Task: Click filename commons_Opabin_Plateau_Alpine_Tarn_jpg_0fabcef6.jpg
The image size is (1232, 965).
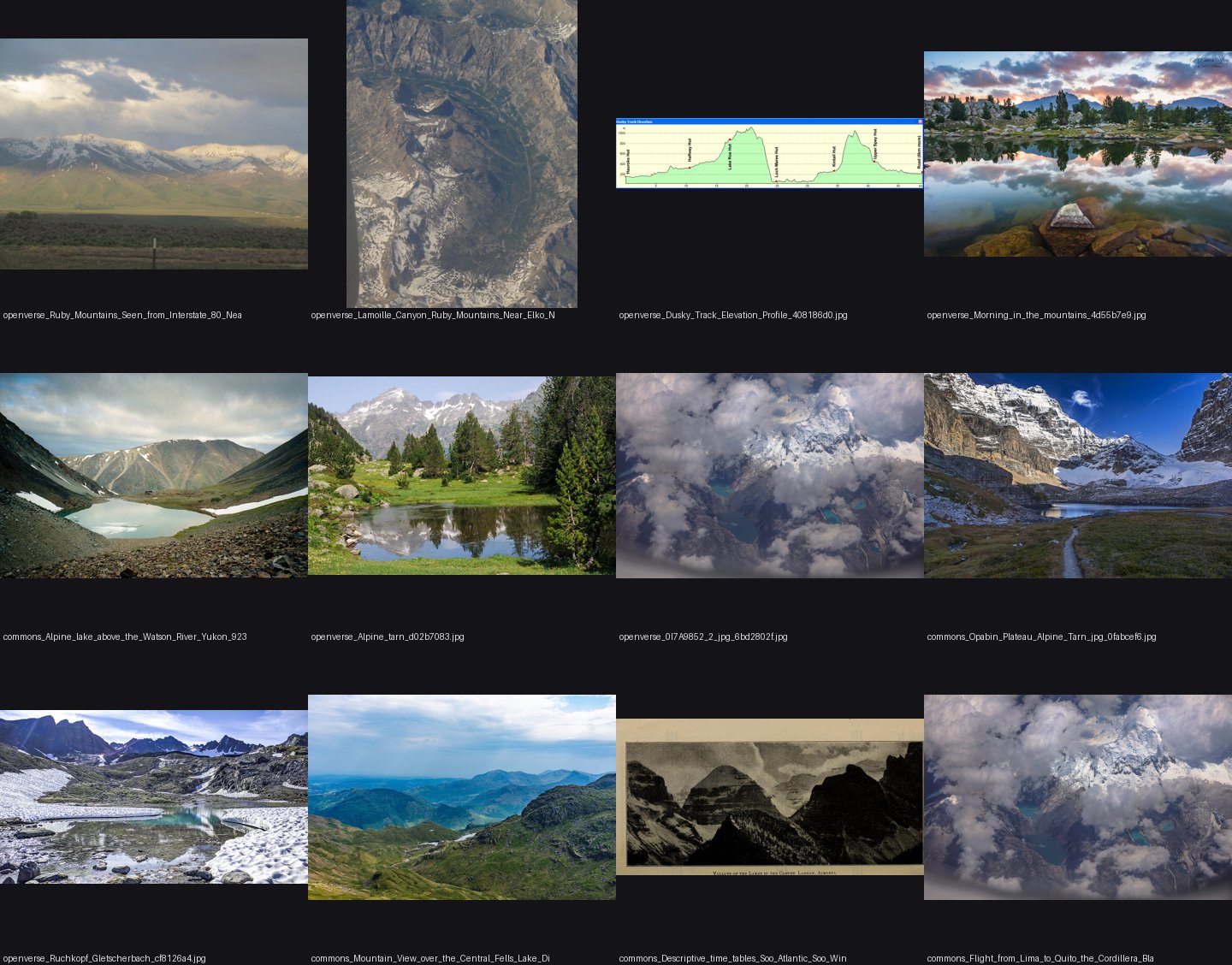Action: coord(1041,636)
